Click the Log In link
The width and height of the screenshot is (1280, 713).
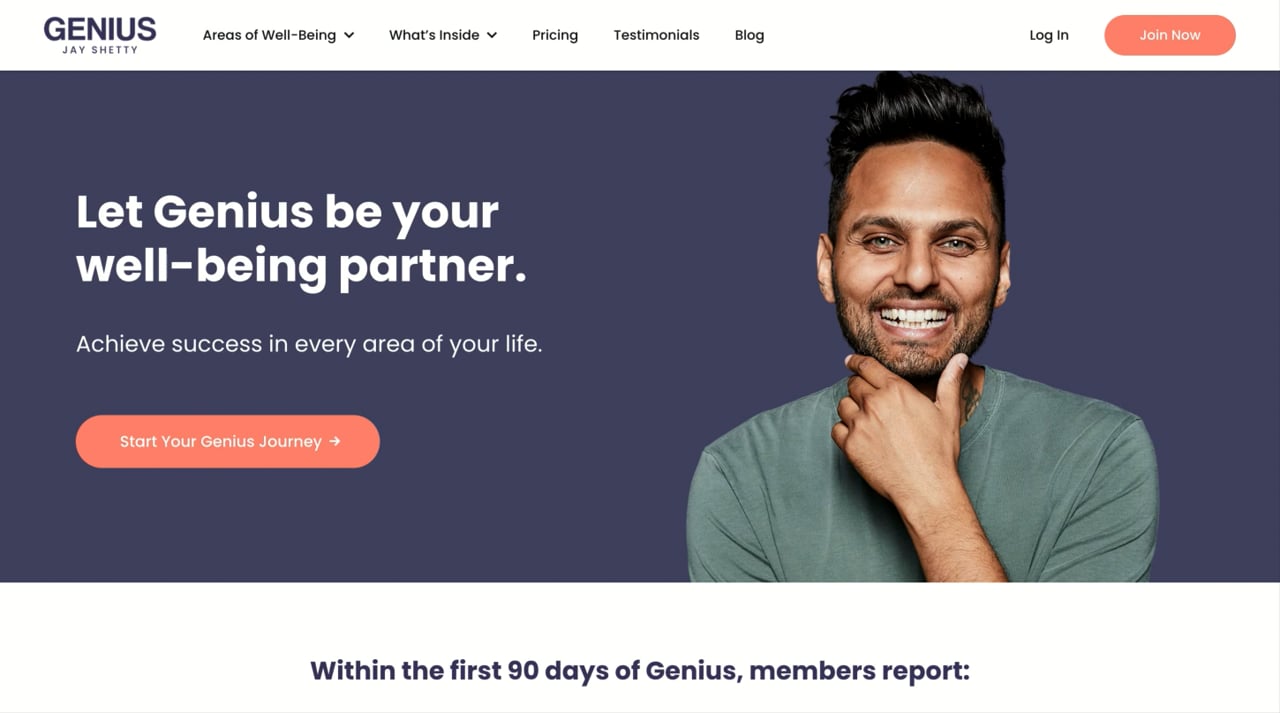click(1049, 35)
